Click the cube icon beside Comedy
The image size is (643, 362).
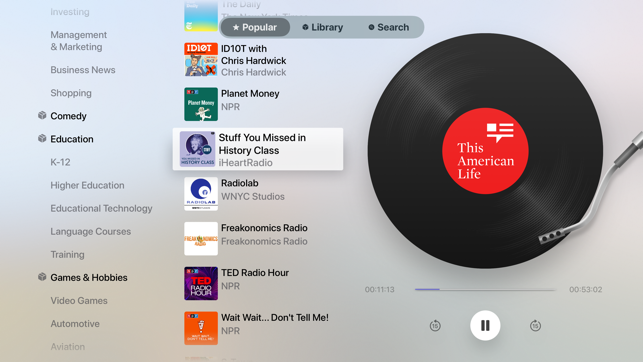42,115
